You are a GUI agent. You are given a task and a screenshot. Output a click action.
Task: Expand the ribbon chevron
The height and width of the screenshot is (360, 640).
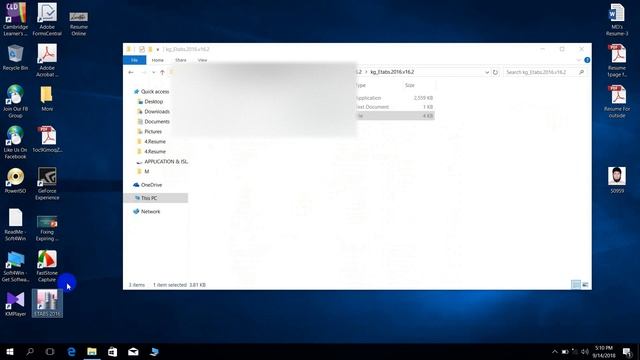pos(578,60)
